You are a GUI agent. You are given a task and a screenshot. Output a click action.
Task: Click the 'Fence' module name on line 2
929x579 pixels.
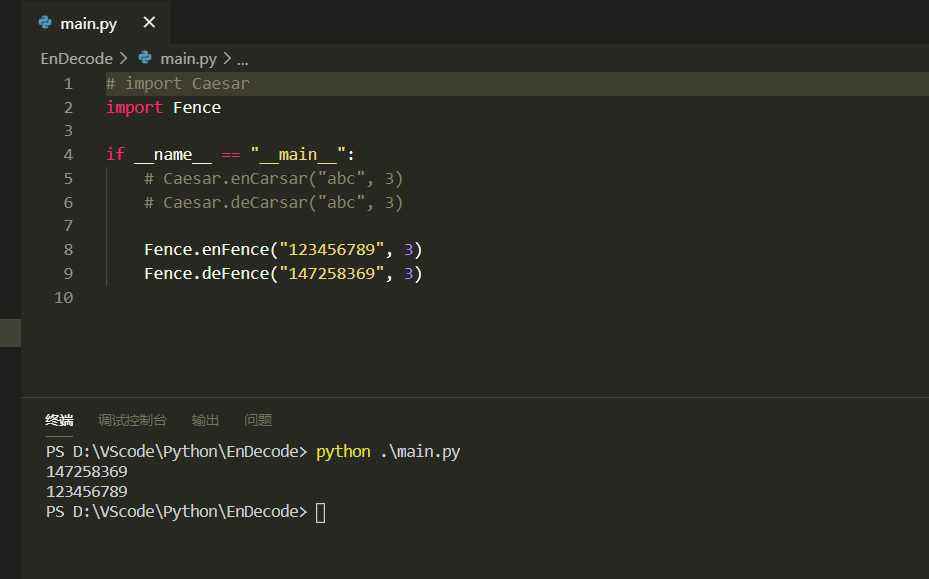[197, 107]
